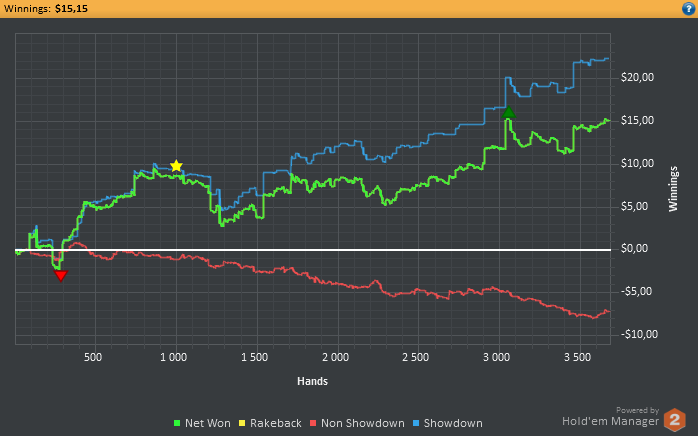This screenshot has height=436, width=698.
Task: Toggle the Net Won legend entry
Action: (x=203, y=423)
